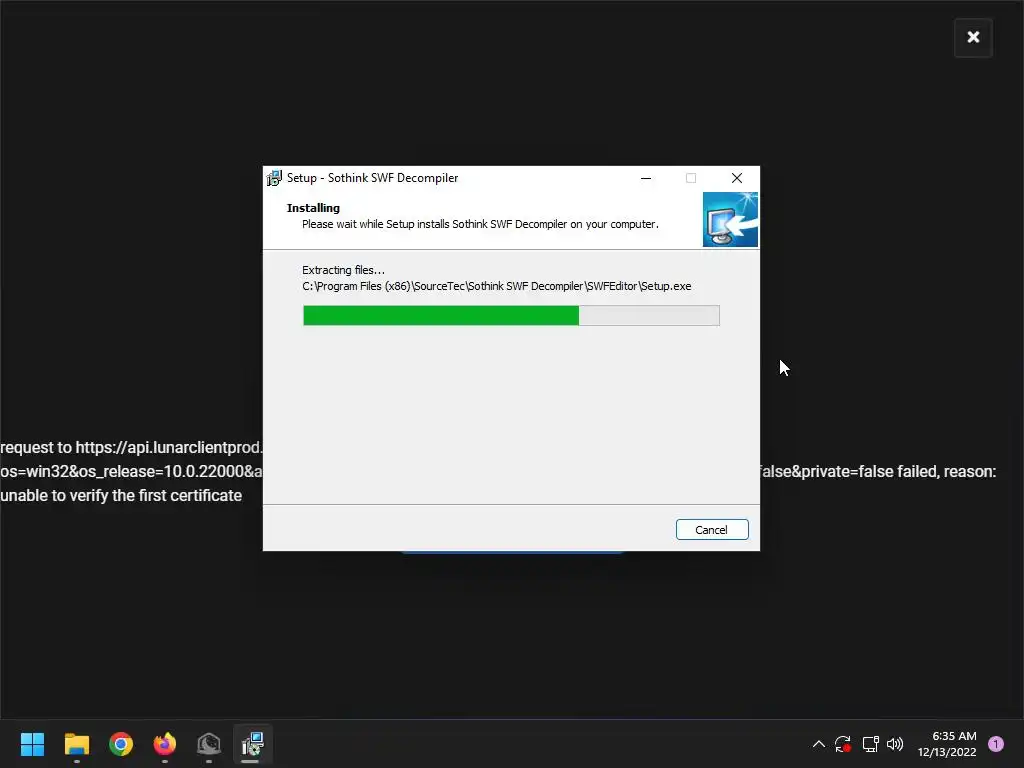The image size is (1024, 768).
Task: Open the clock showing 6:35 AM
Action: (x=947, y=744)
